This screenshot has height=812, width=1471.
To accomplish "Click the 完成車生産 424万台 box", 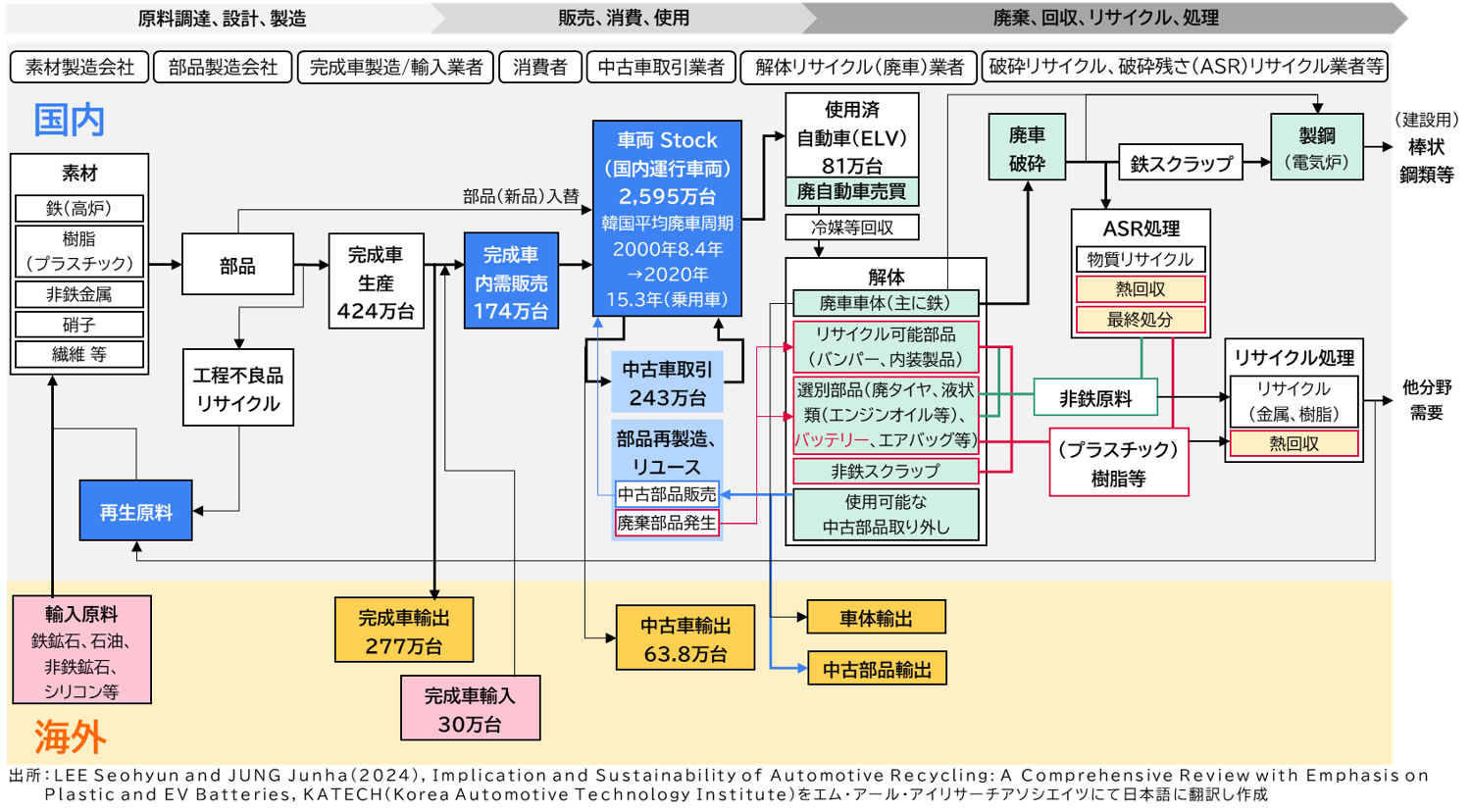I will [x=376, y=281].
